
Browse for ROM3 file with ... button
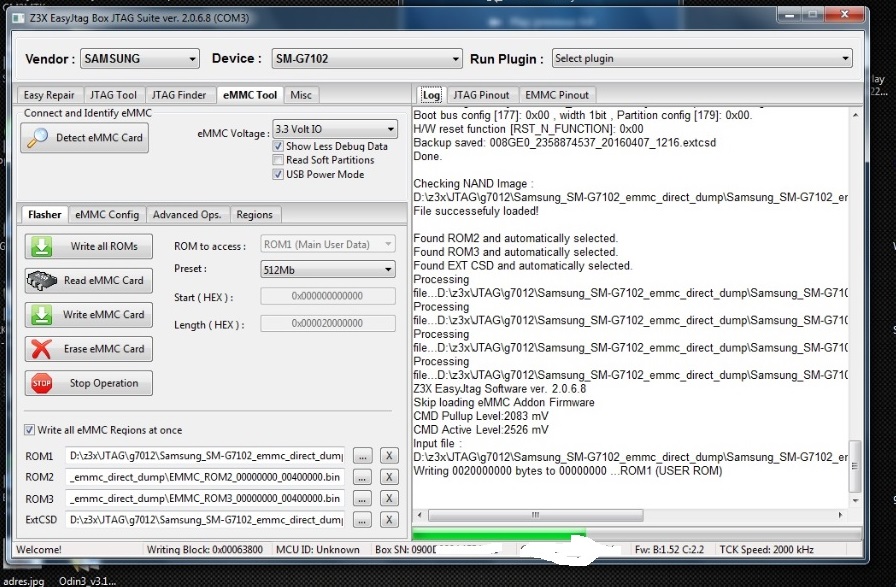click(362, 499)
